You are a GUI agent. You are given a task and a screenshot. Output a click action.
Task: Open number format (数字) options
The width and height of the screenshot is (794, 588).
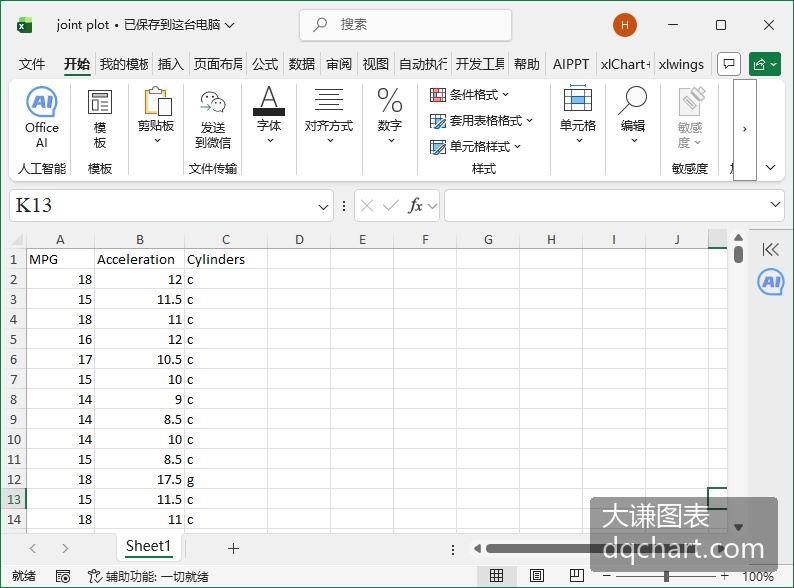point(389,116)
